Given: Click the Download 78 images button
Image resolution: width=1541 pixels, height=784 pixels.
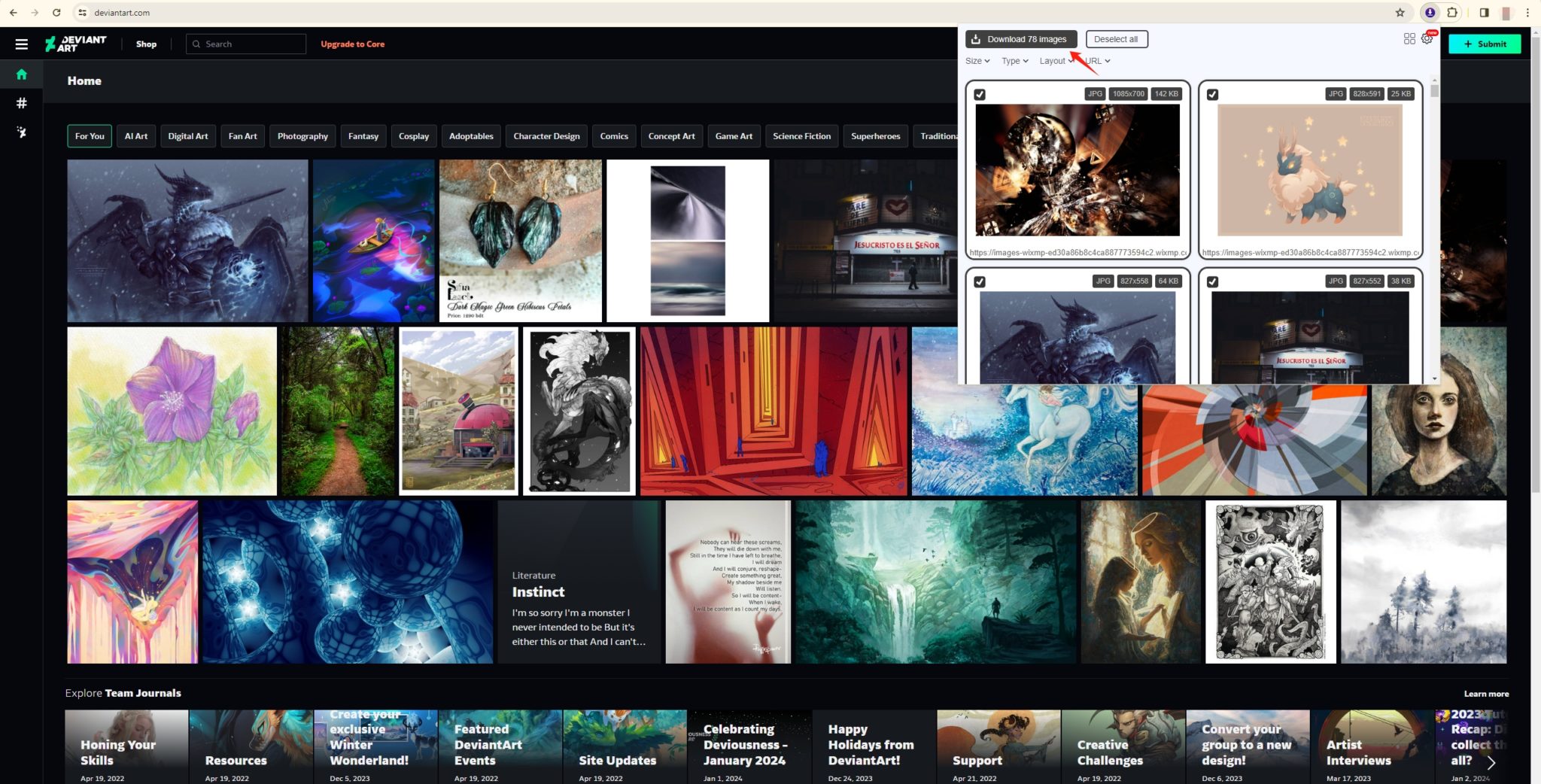Looking at the screenshot, I should tap(1020, 39).
